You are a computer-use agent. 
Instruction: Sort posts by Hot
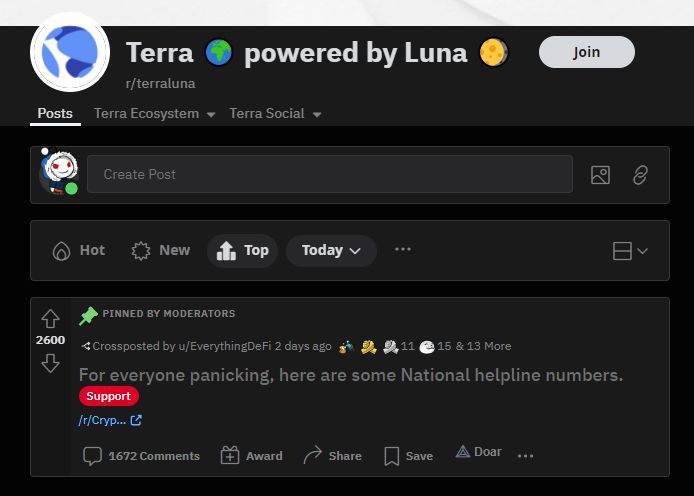79,250
